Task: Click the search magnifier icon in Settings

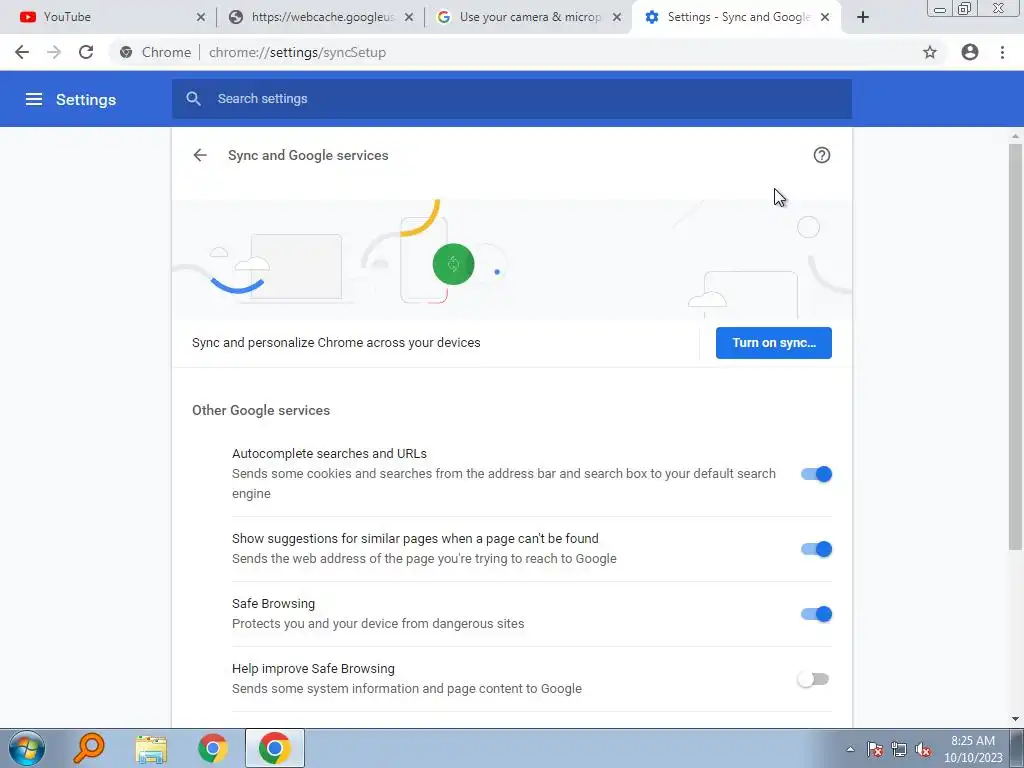Action: pyautogui.click(x=193, y=99)
